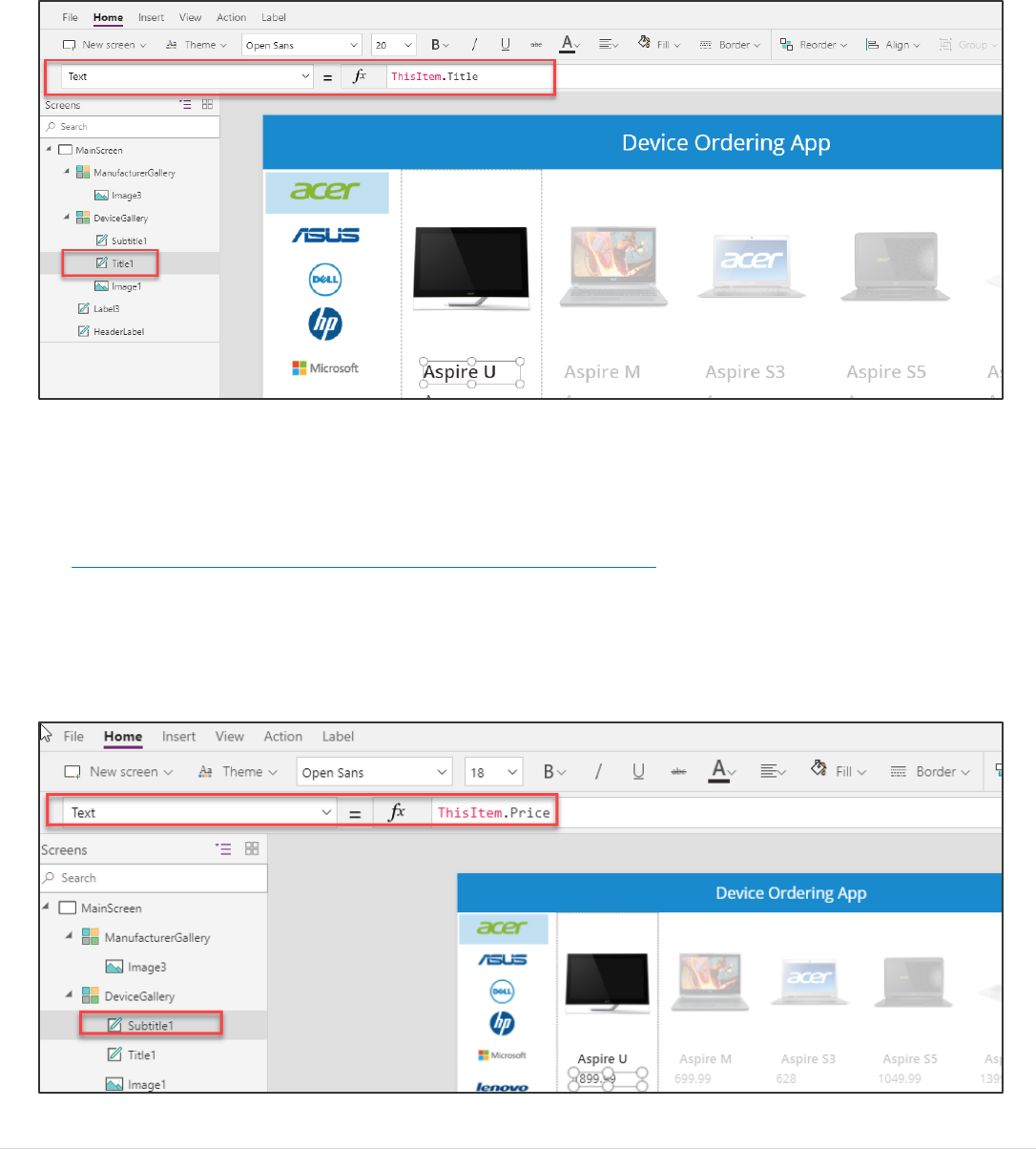This screenshot has width=1036, height=1149.
Task: Collapse ManufacturerGallery node in upper tree
Action: click(67, 172)
